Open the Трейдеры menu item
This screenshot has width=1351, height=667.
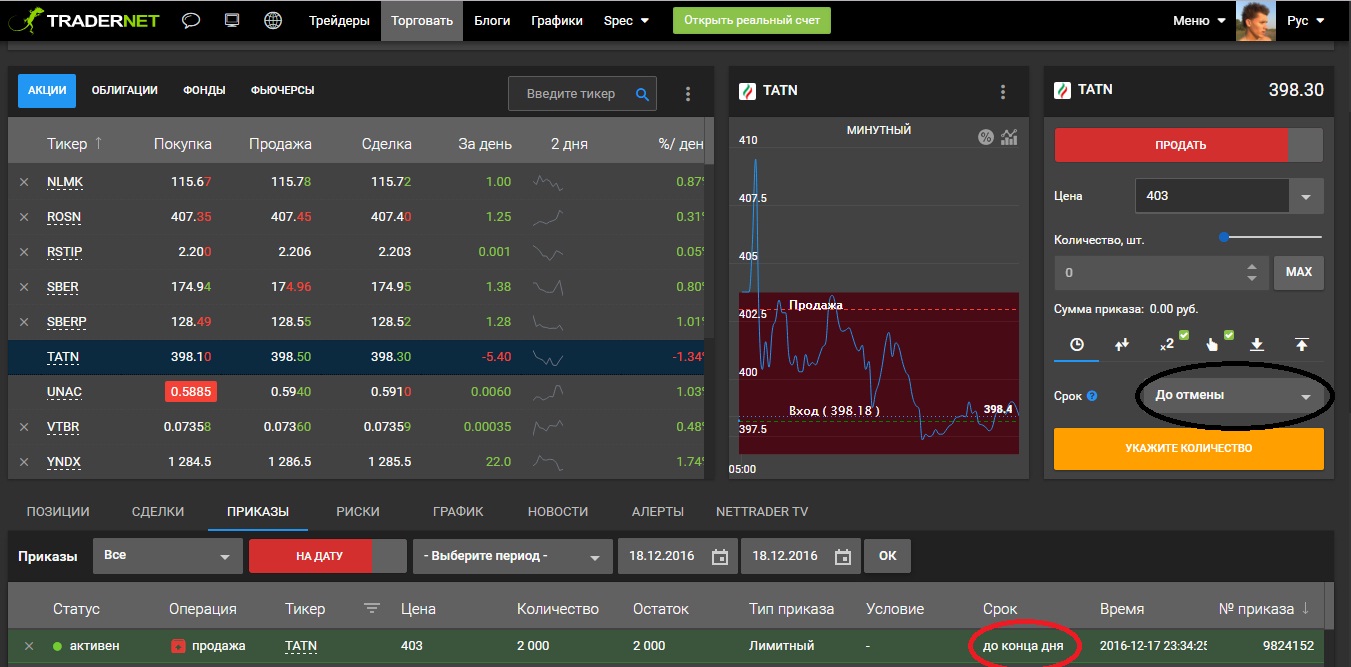339,20
